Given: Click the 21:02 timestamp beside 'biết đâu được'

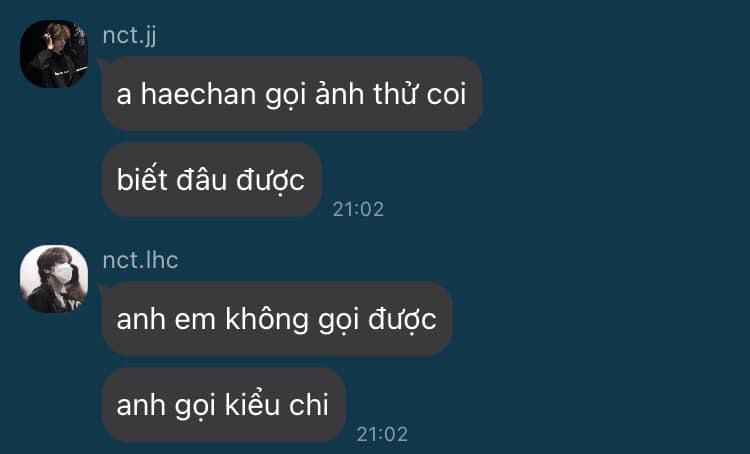Looking at the screenshot, I should click(x=358, y=209).
